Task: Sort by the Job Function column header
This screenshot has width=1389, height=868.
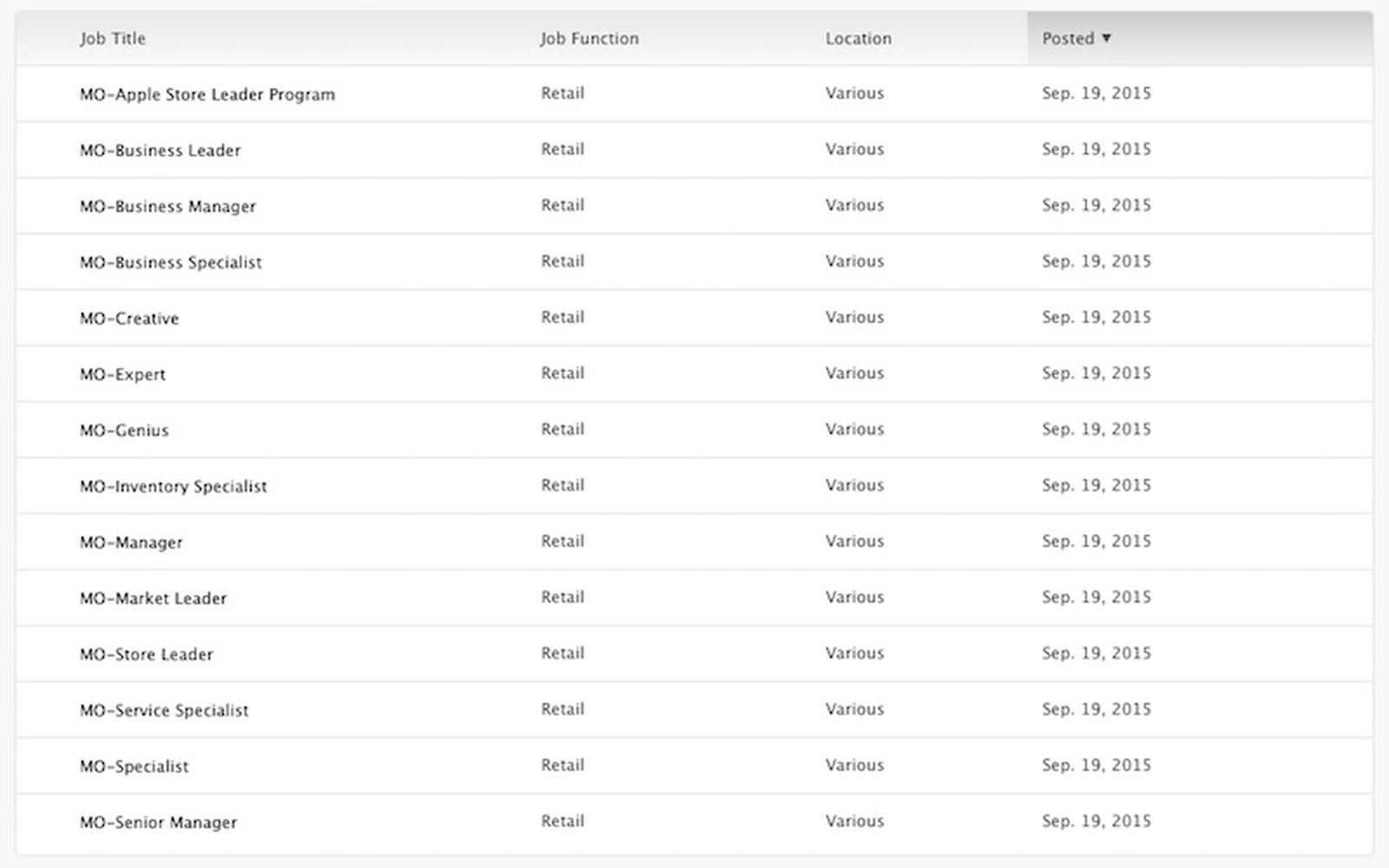Action: (x=589, y=38)
